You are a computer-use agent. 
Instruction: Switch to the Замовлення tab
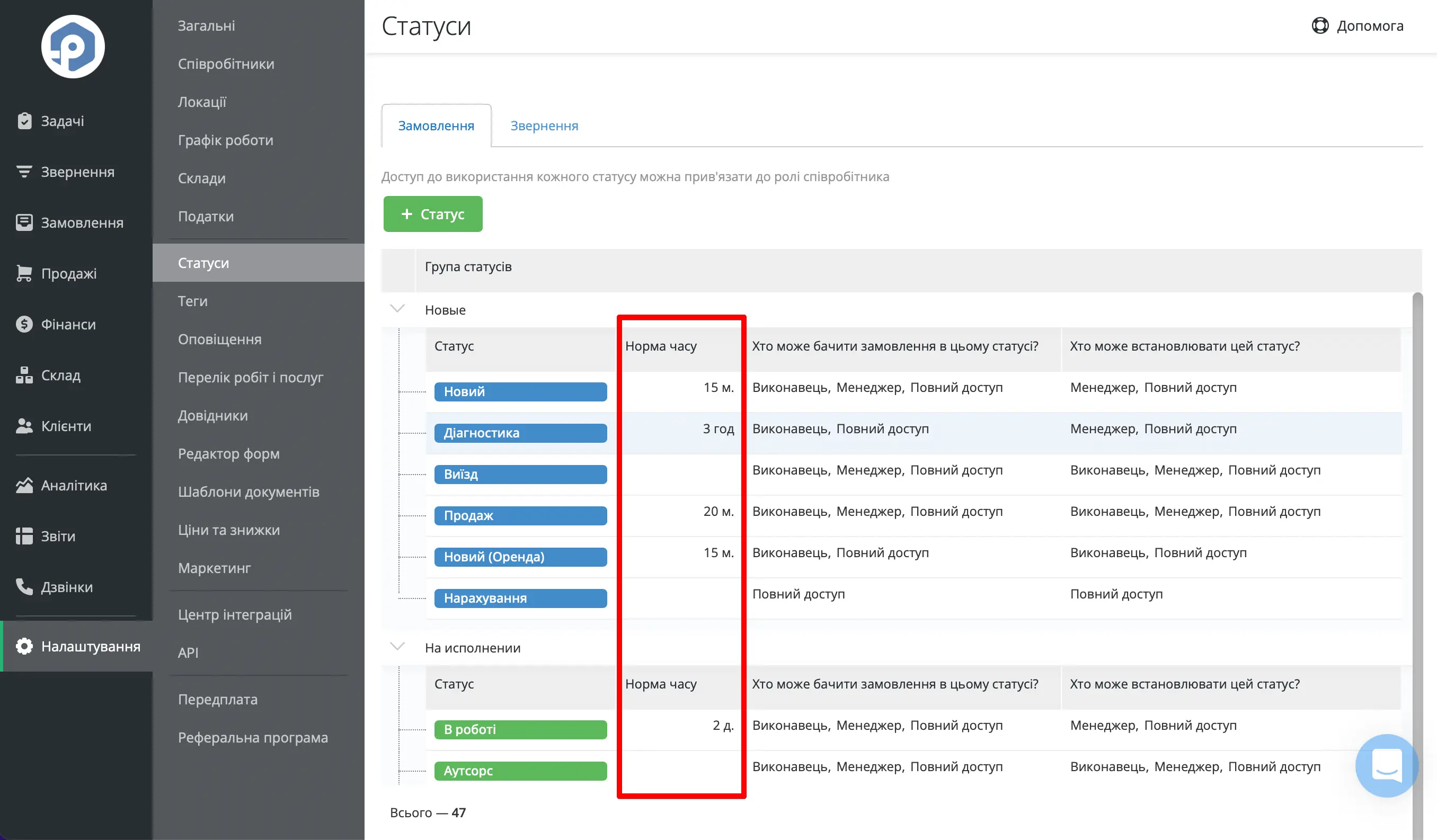coord(436,126)
